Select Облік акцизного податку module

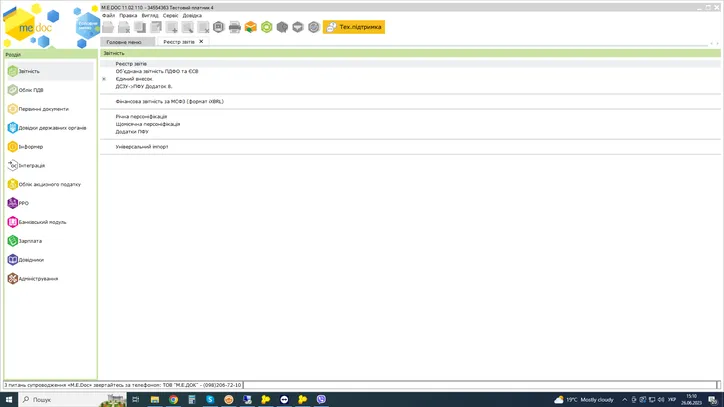49,184
